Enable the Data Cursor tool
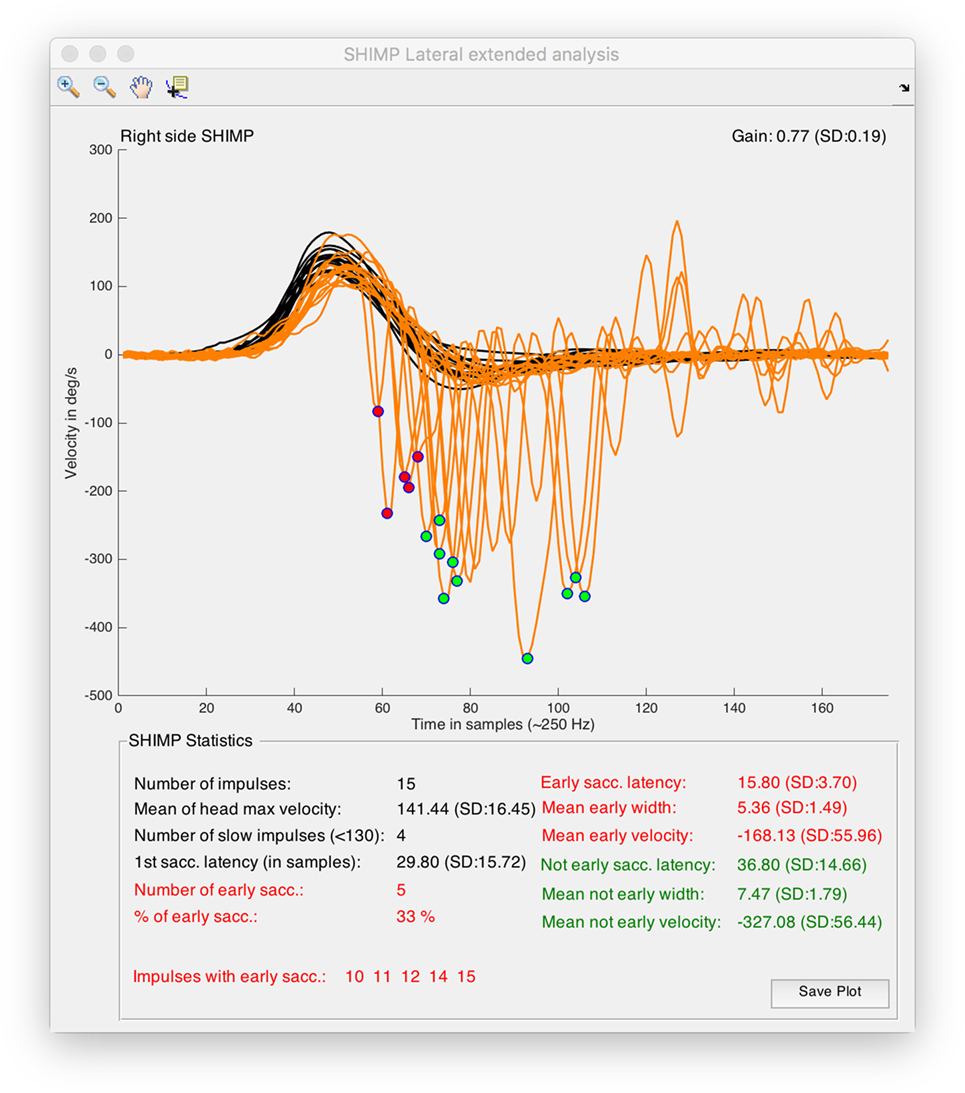Viewport: 965px width, 1093px height. click(177, 87)
